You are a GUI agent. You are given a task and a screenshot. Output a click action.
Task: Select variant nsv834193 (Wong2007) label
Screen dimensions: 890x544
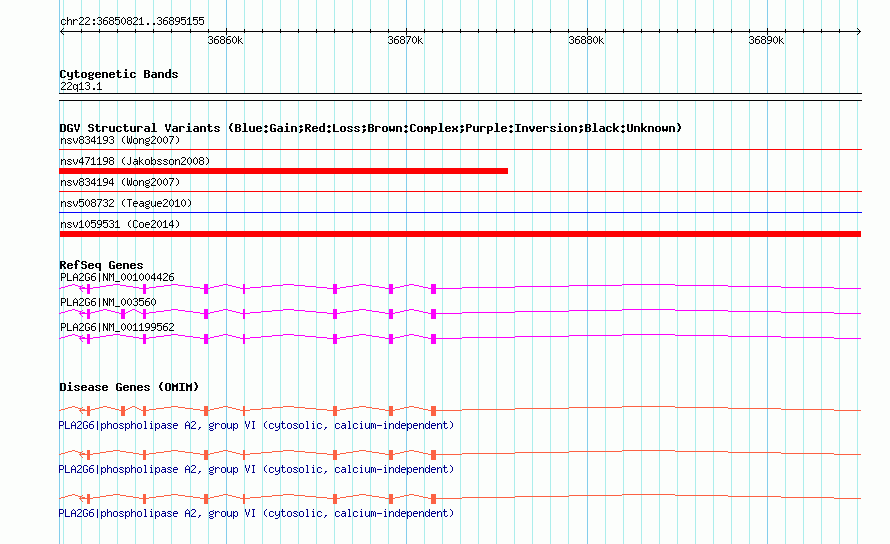(x=120, y=140)
